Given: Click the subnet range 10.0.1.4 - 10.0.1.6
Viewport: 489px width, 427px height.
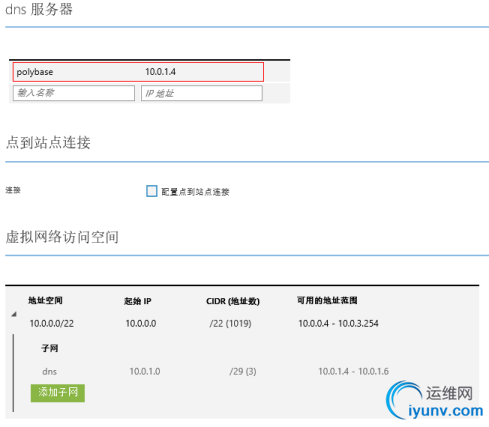Looking at the screenshot, I should (353, 371).
